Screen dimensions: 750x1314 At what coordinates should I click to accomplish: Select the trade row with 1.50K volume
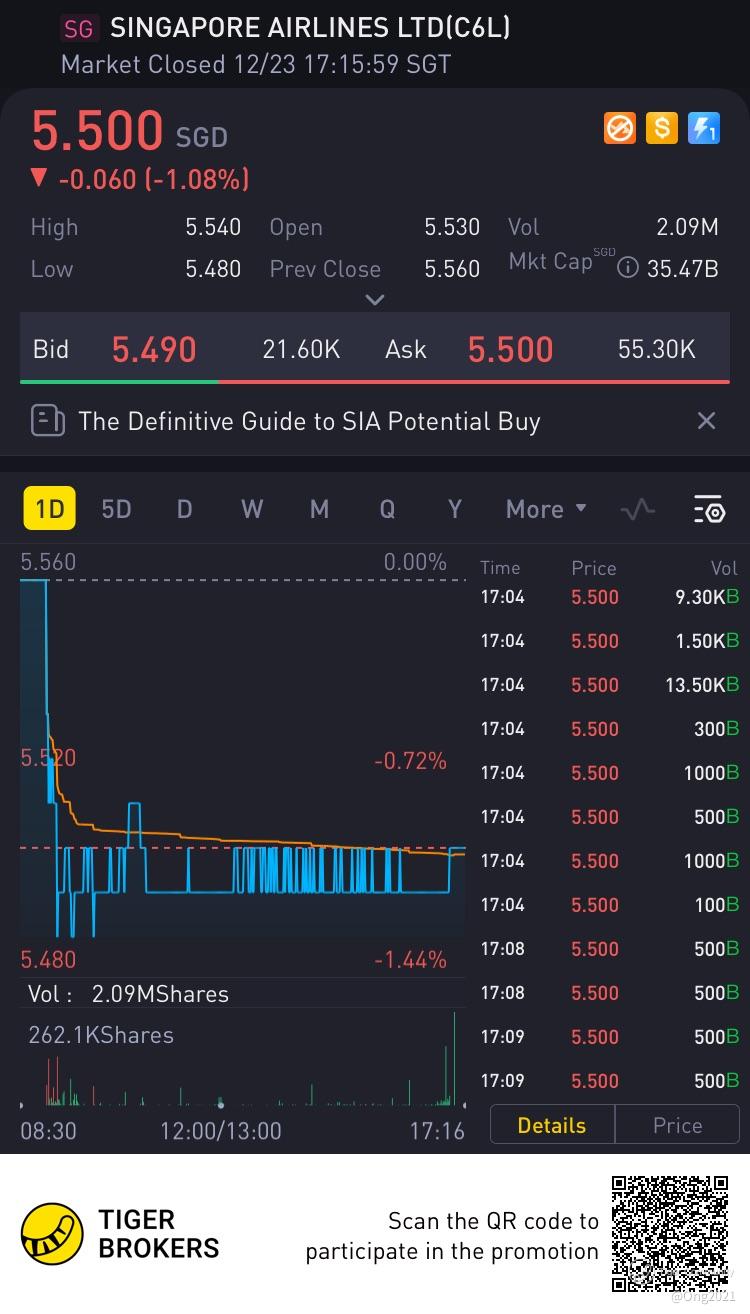[x=610, y=641]
